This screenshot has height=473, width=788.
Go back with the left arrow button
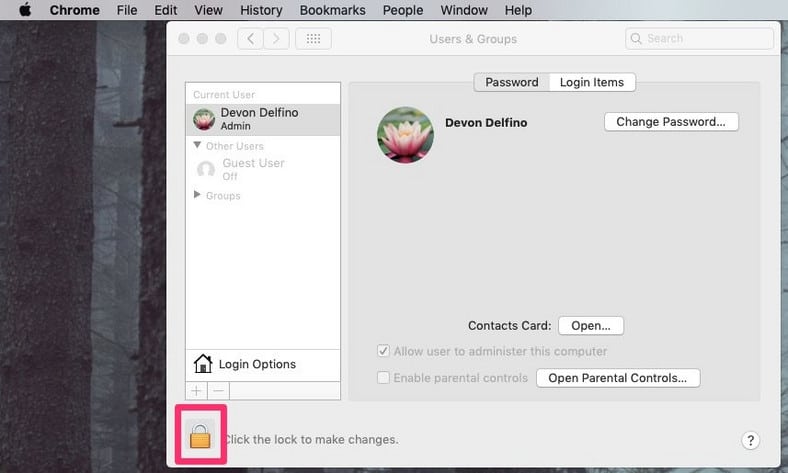250,39
